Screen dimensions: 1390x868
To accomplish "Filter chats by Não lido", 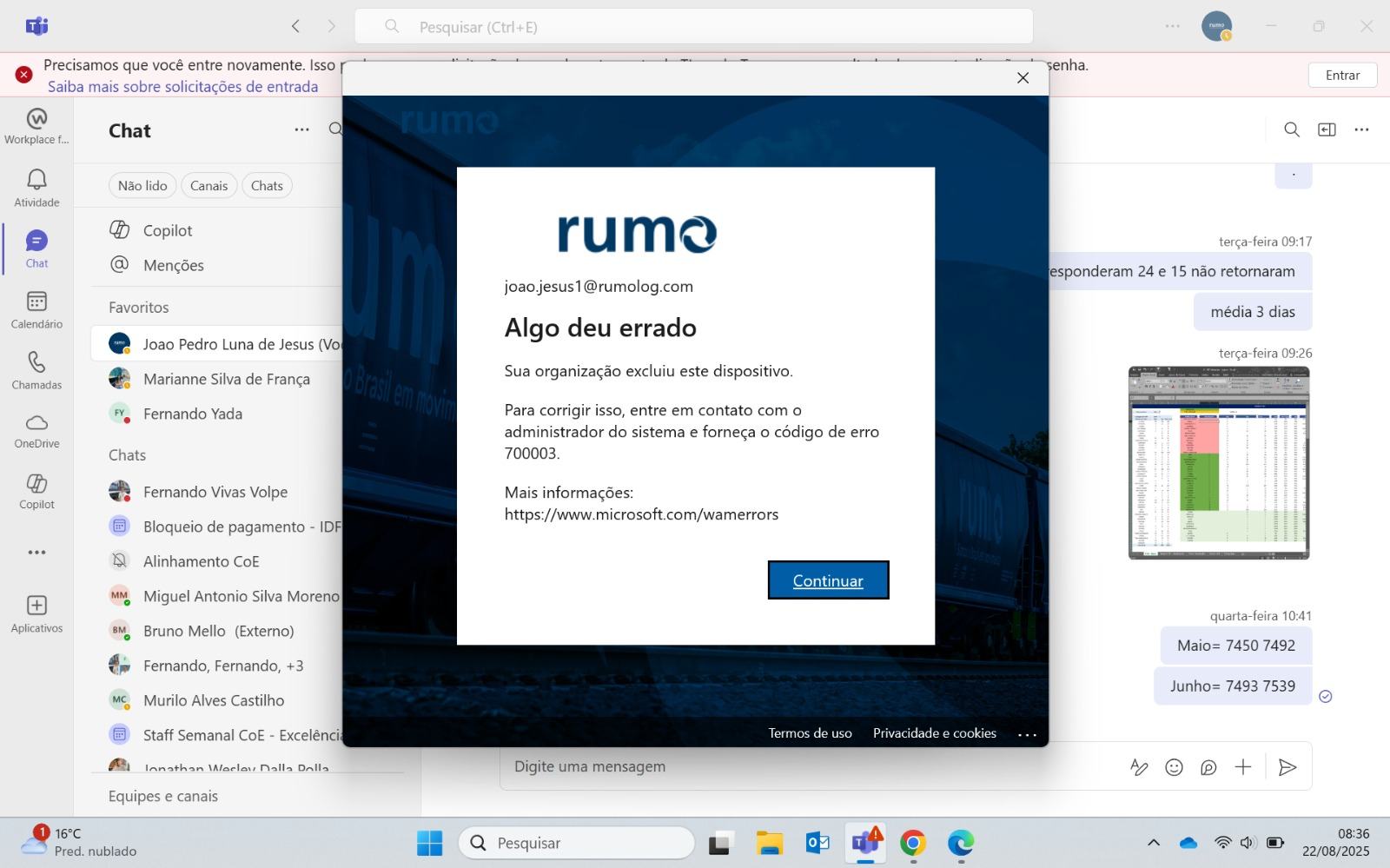I will point(142,186).
